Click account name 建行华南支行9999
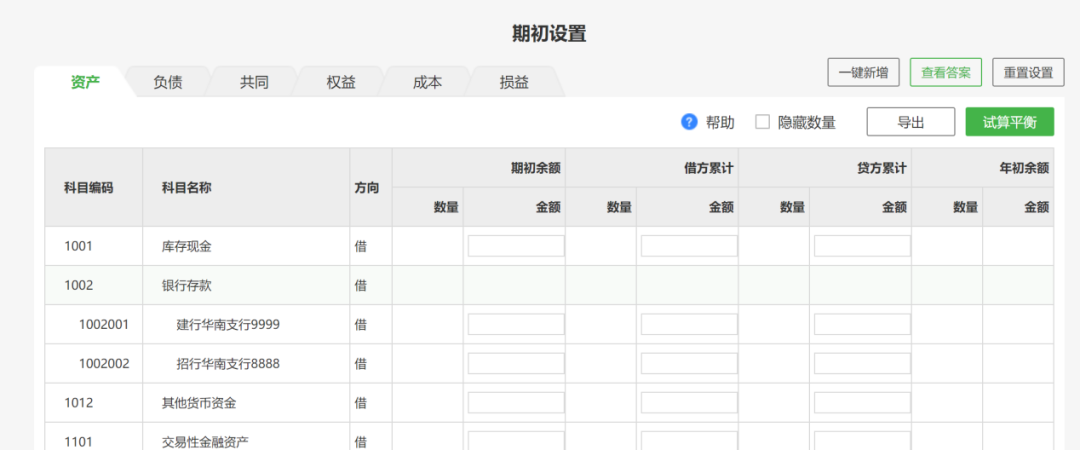This screenshot has height=450, width=1080. [228, 325]
